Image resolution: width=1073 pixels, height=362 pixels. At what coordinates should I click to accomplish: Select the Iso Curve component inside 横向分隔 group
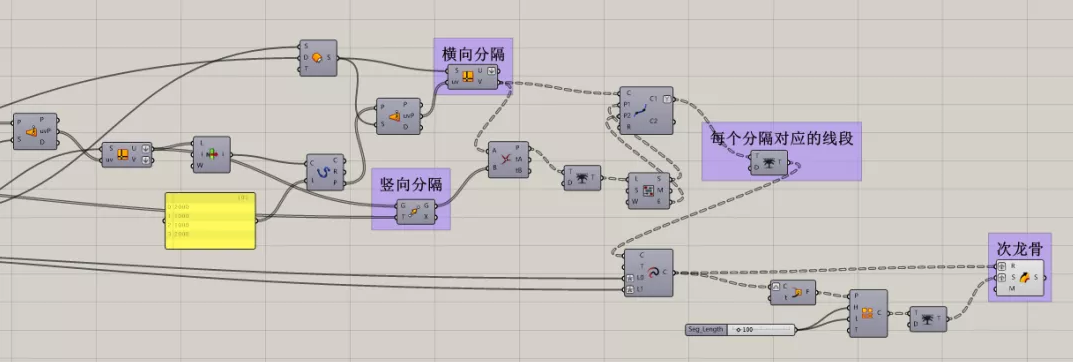(472, 77)
